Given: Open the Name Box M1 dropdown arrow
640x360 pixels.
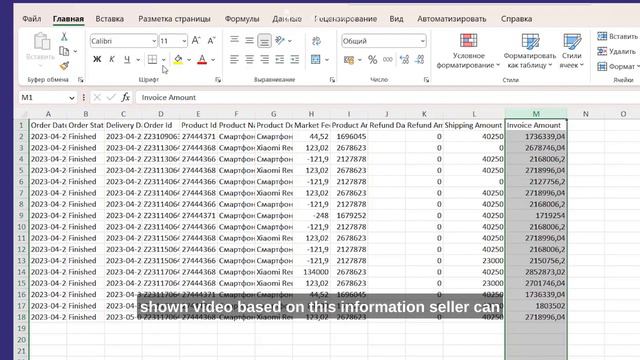Looking at the screenshot, I should click(72, 98).
